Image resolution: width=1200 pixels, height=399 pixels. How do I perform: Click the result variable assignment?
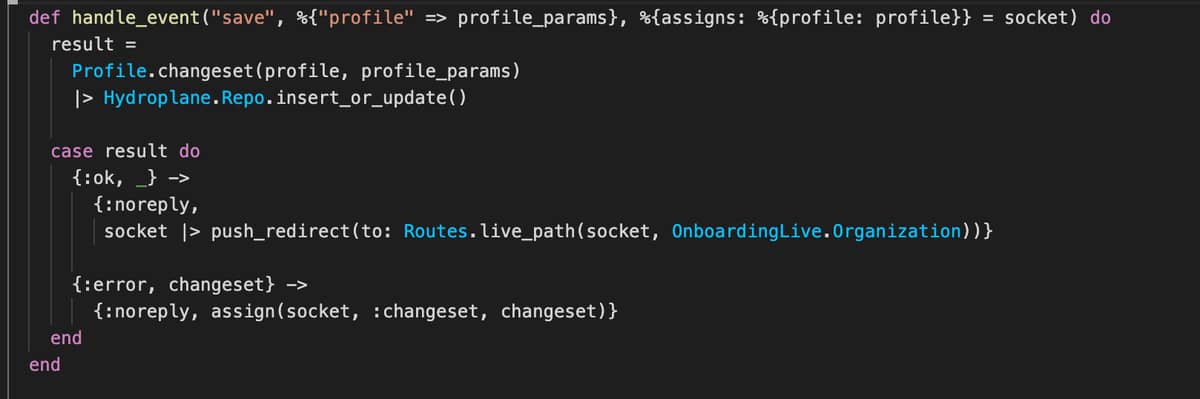pyautogui.click(x=84, y=45)
